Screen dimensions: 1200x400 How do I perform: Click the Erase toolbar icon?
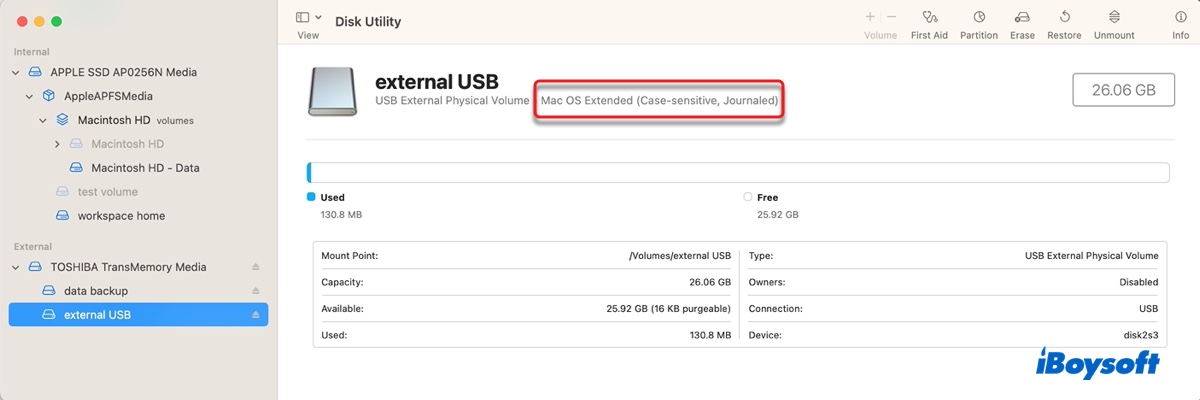(1022, 17)
